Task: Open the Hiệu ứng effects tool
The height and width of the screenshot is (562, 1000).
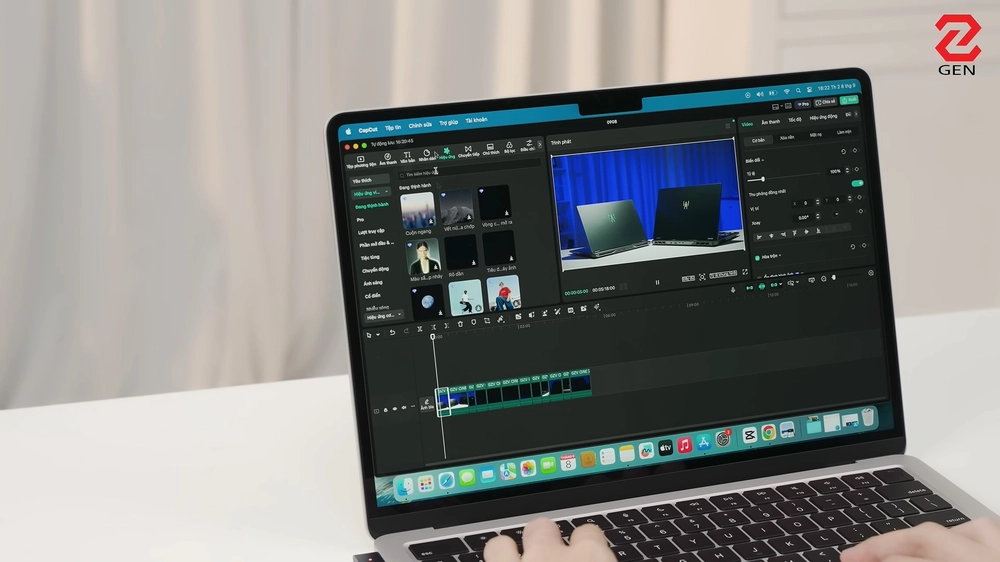Action: tap(446, 154)
